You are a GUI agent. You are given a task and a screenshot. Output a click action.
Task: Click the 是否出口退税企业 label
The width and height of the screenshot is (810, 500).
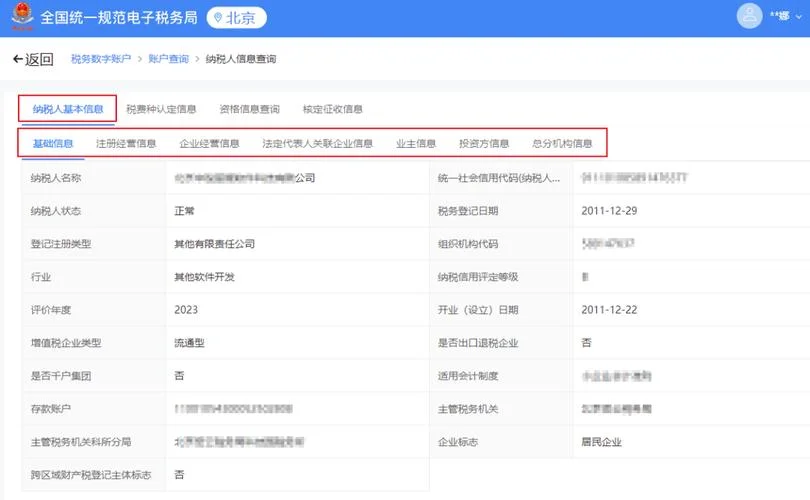478,343
